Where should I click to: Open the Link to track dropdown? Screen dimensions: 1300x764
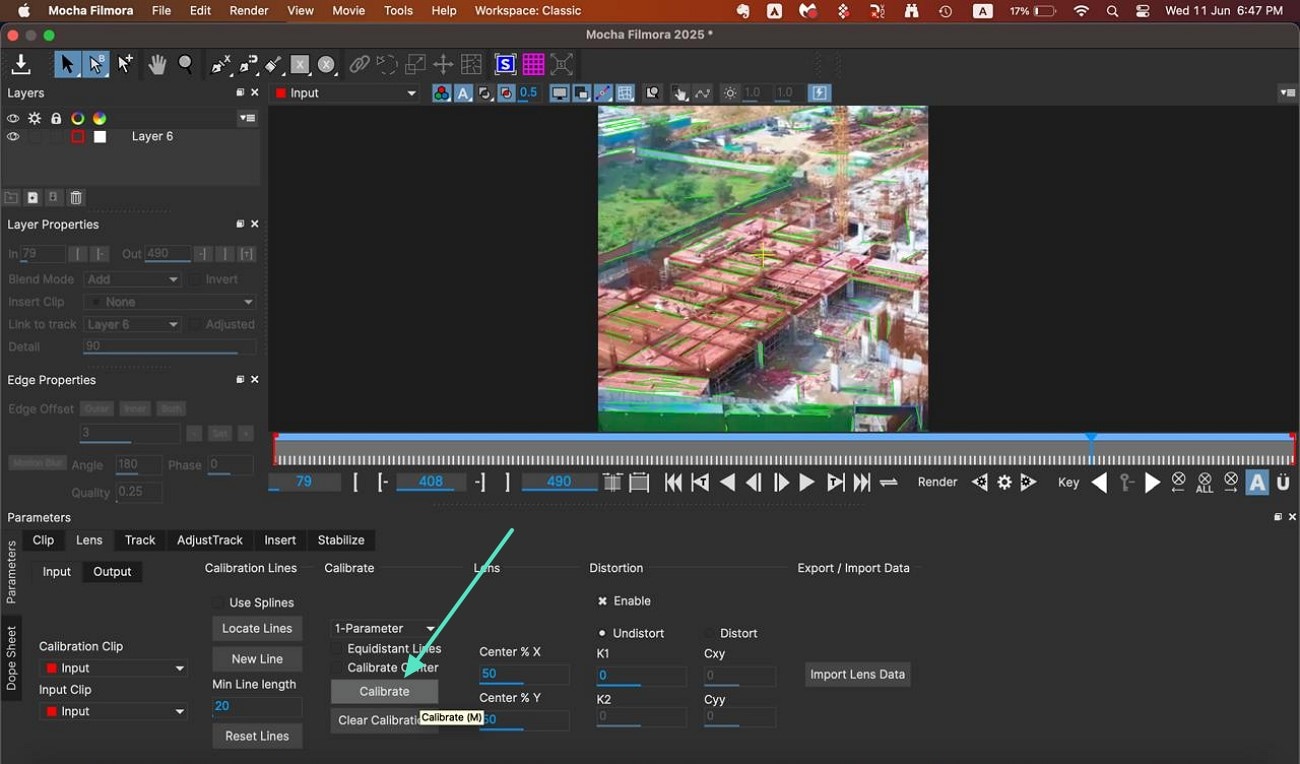(x=132, y=325)
